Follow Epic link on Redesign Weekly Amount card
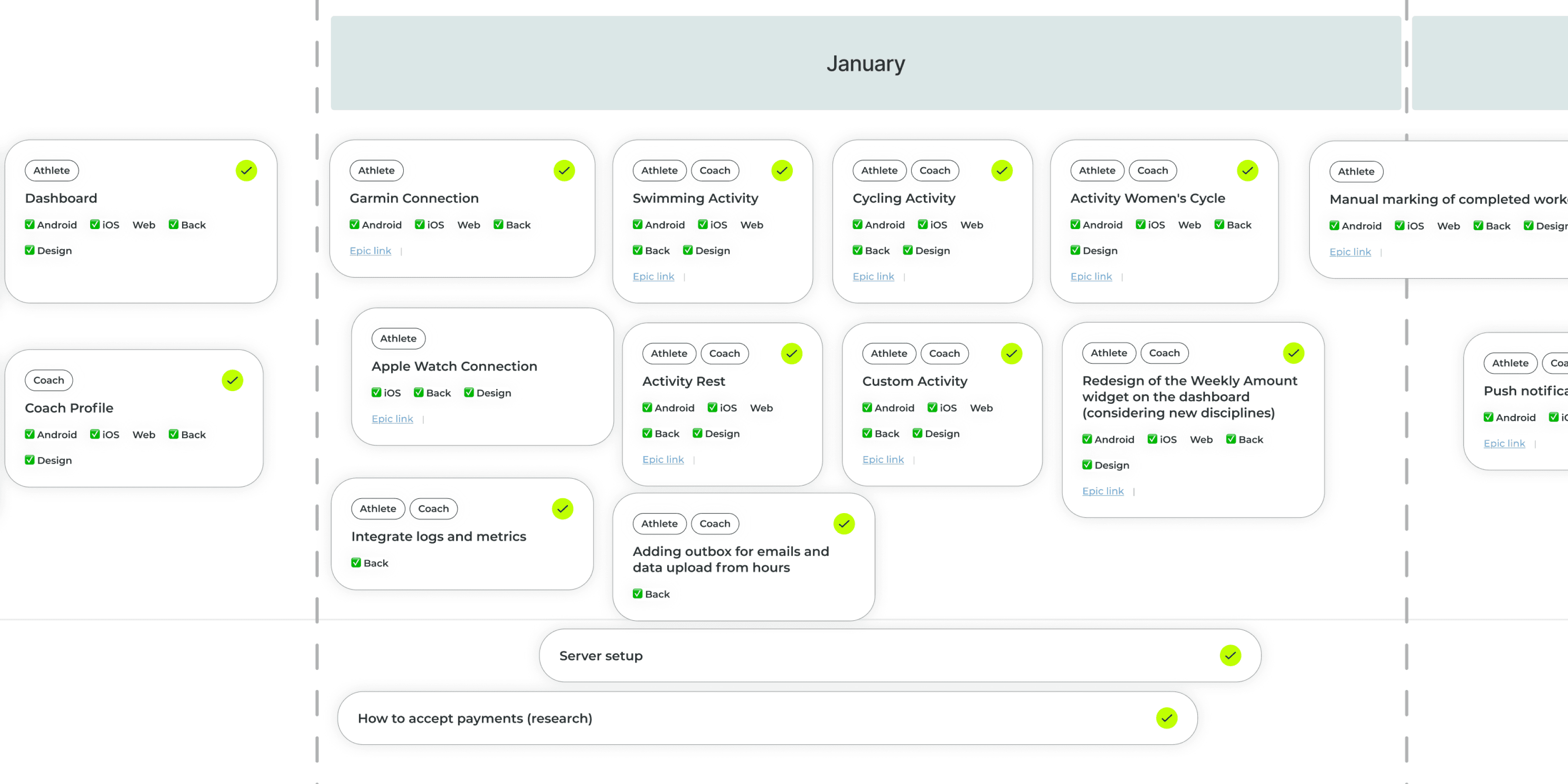 pos(1102,491)
